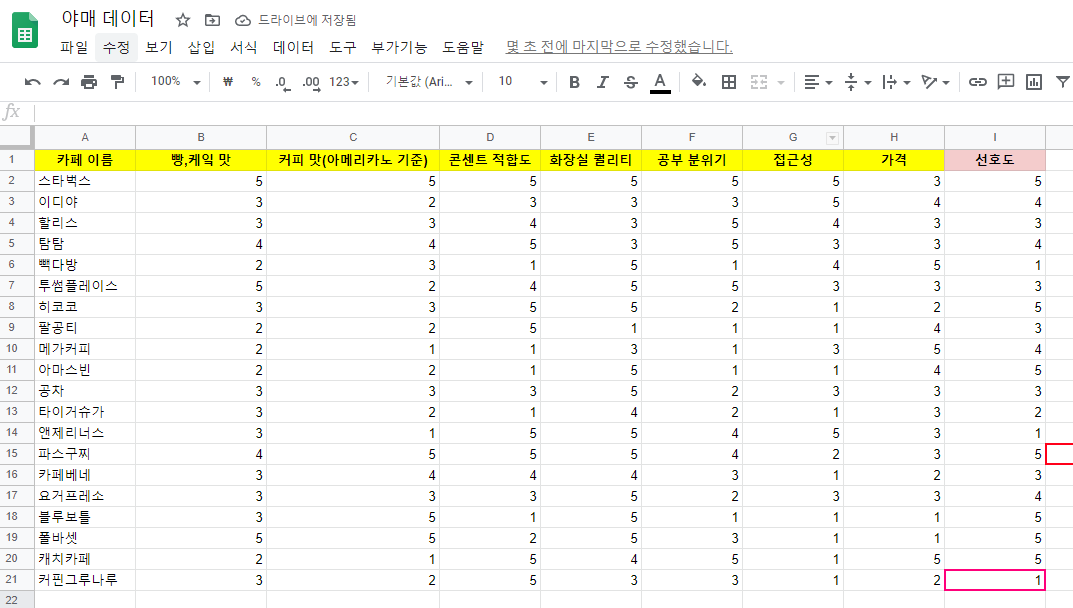Viewport: 1073px width, 608px height.
Task: Open the 데이터 menu
Action: tap(293, 47)
